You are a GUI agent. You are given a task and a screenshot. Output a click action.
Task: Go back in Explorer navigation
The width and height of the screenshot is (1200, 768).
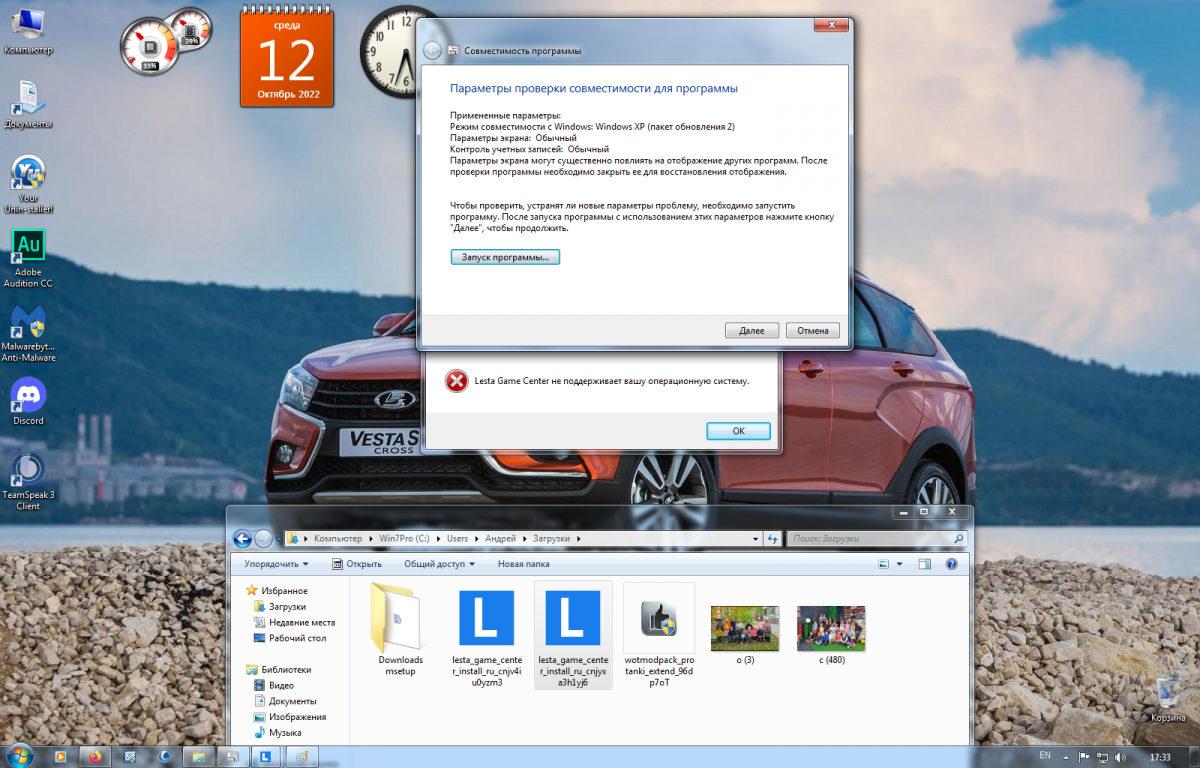point(242,539)
